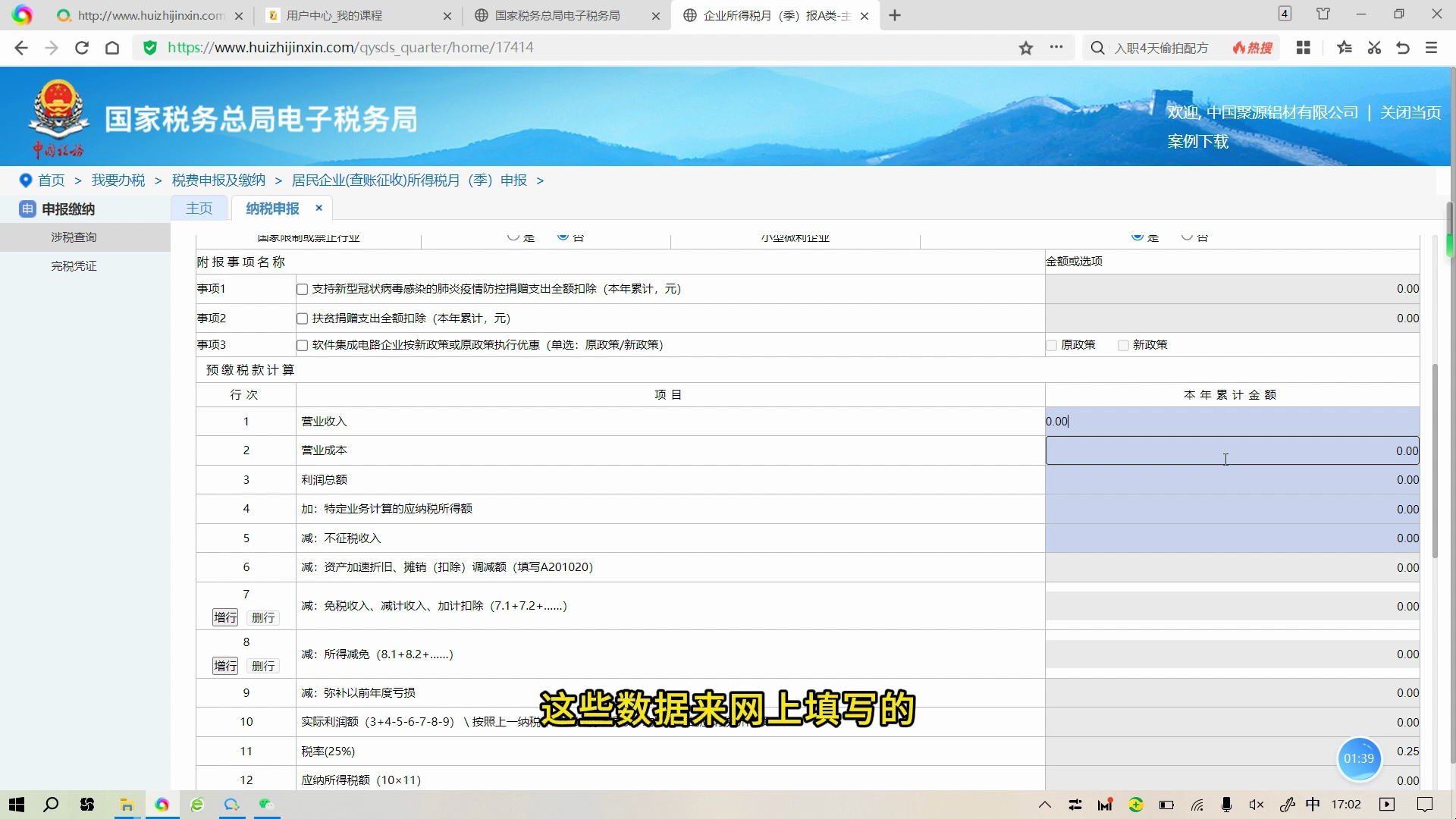Click the 申报缴纳 panel icon in sidebar
This screenshot has height=819, width=1456.
coord(27,209)
